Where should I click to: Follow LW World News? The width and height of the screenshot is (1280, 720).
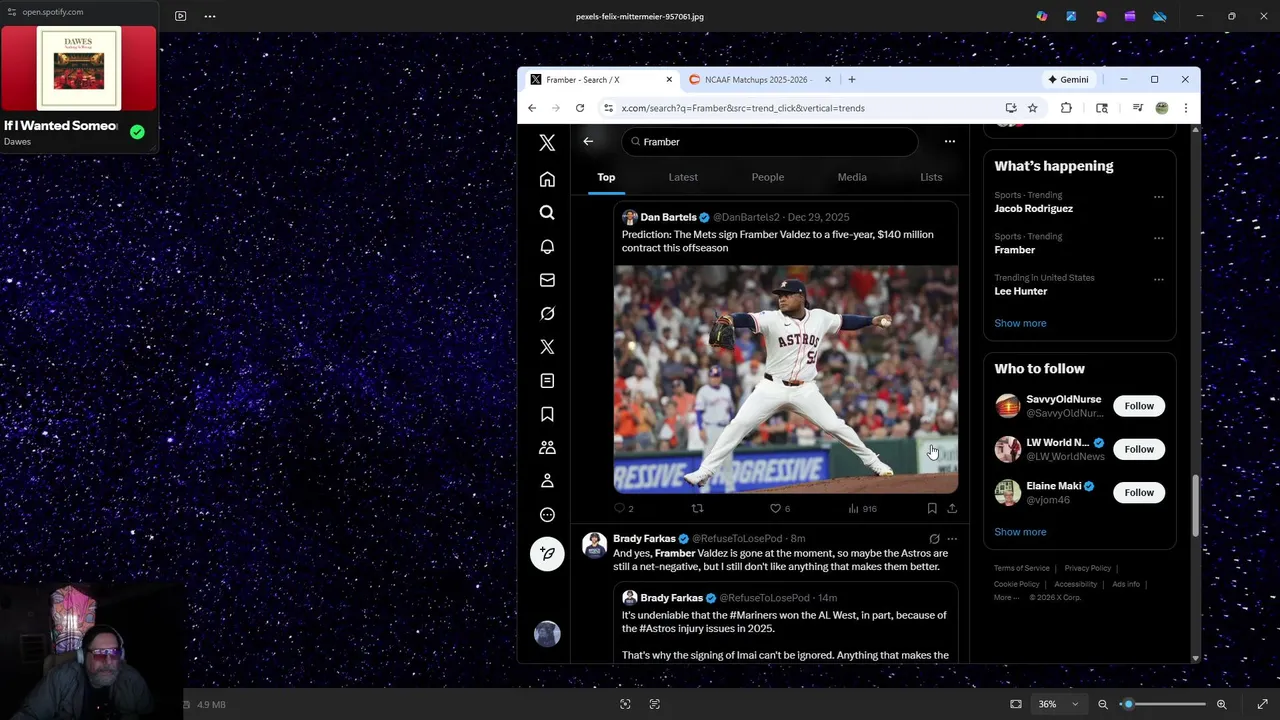point(1139,449)
